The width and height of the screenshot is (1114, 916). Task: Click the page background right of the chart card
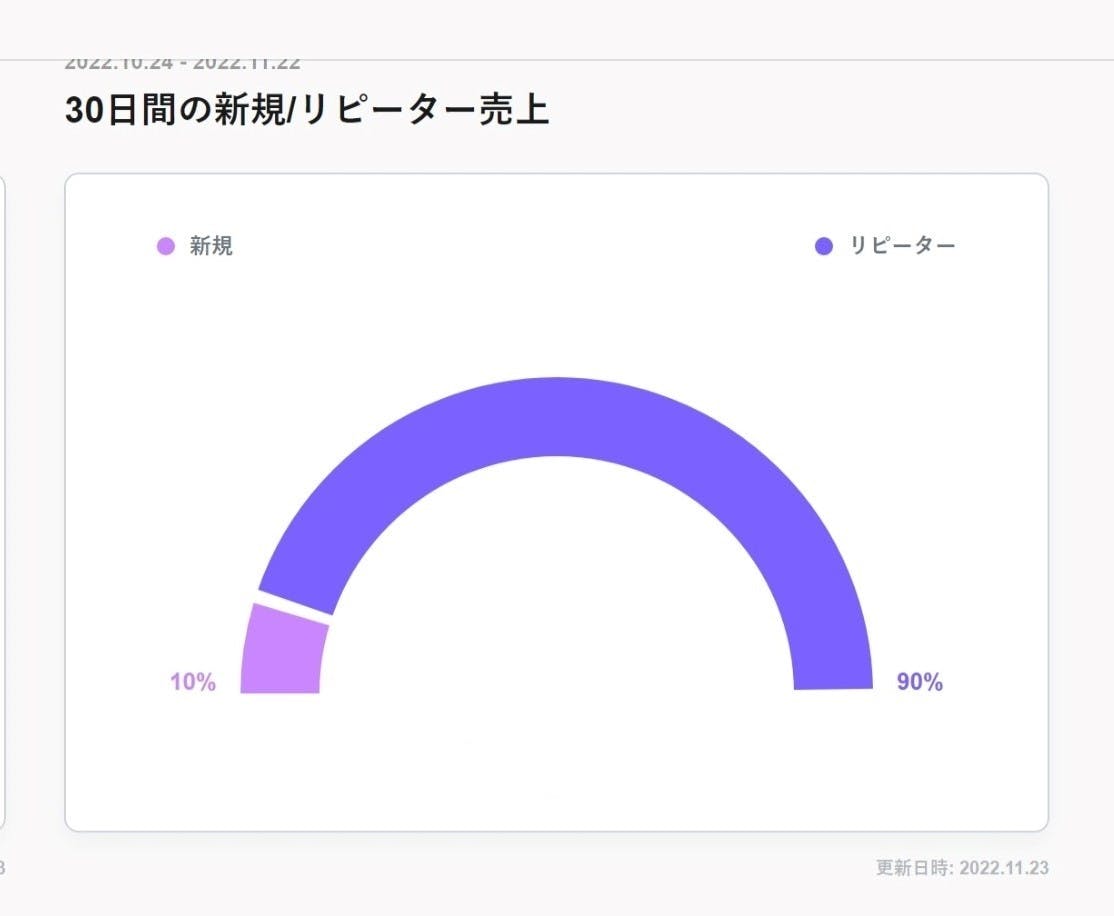1082,500
